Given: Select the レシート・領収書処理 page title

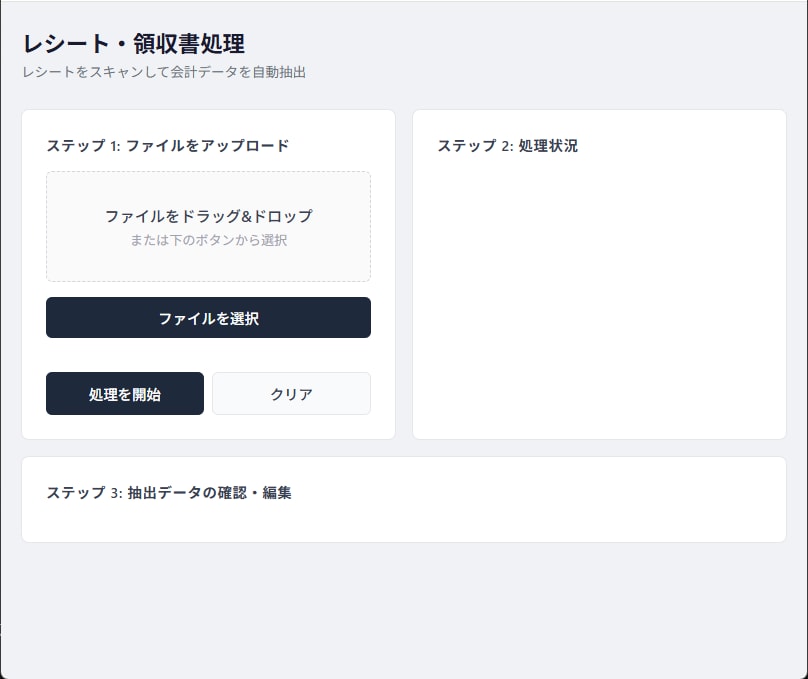Looking at the screenshot, I should pos(134,43).
